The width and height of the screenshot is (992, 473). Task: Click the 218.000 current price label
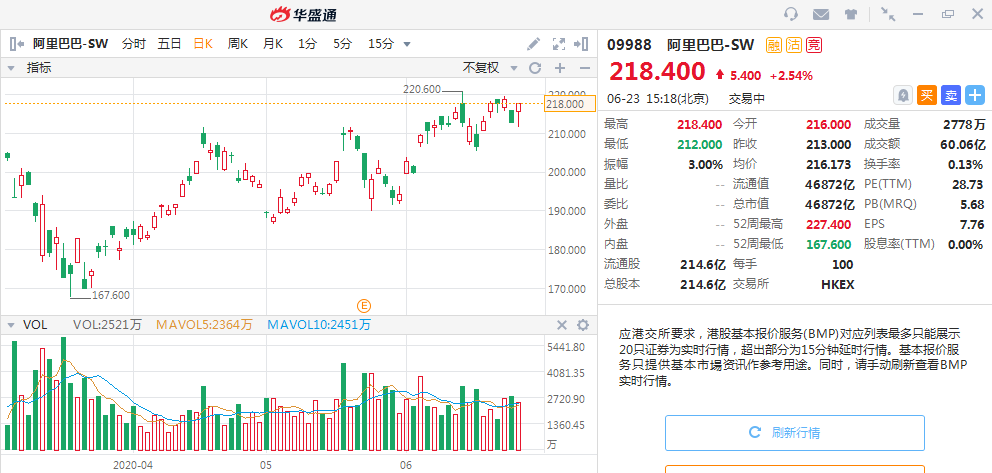point(569,104)
